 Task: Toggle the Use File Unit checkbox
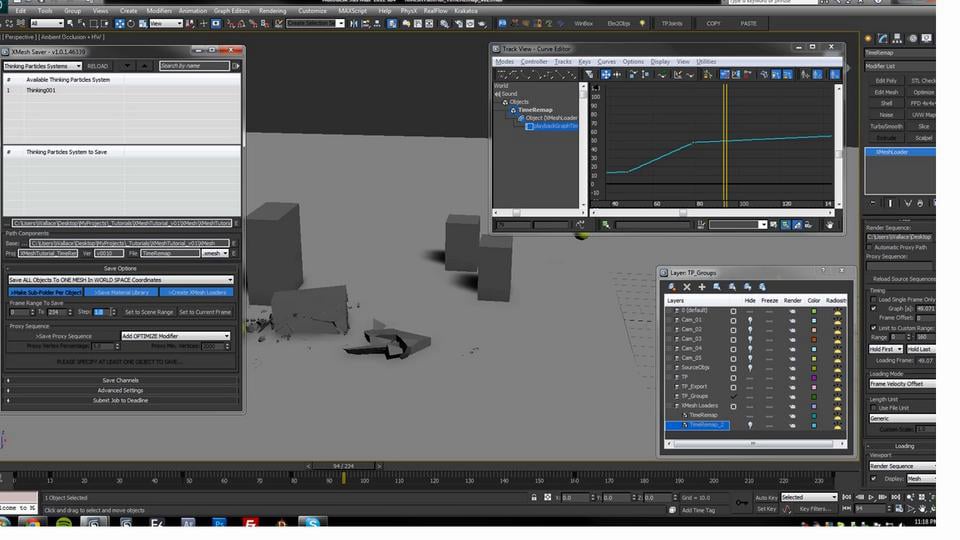tap(874, 408)
